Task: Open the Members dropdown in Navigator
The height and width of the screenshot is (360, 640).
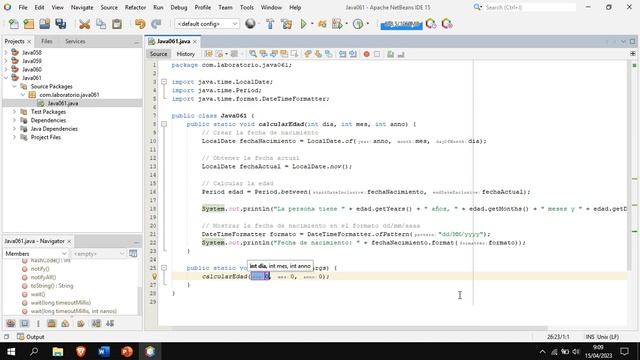Action: [36, 253]
